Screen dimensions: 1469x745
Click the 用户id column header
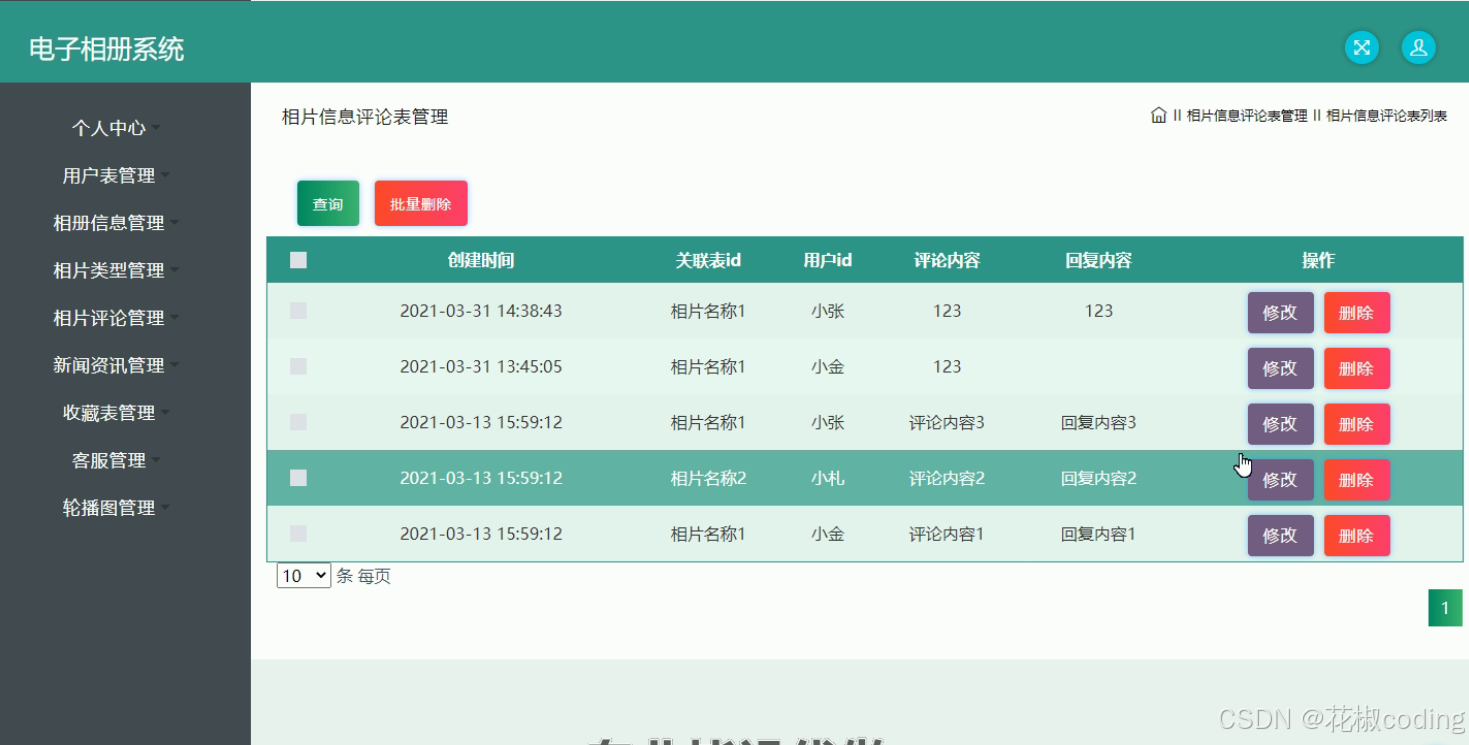(828, 260)
